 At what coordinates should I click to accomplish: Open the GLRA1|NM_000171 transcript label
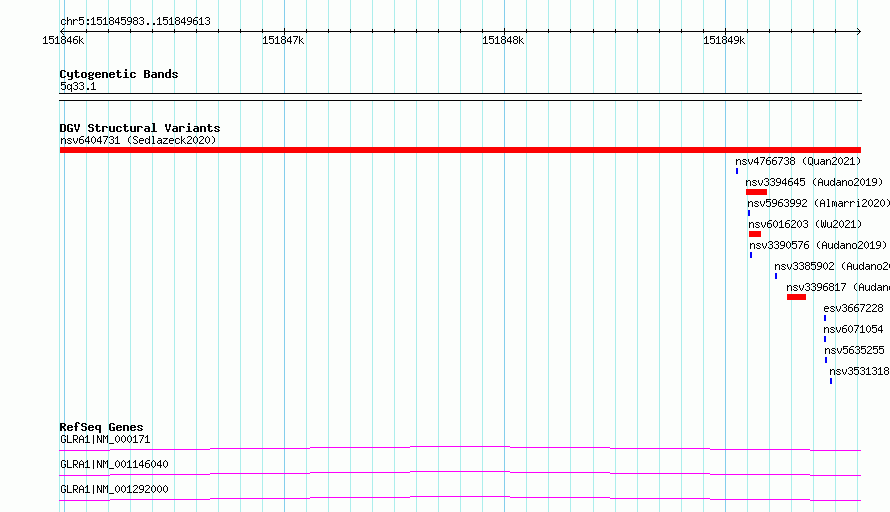(x=105, y=439)
